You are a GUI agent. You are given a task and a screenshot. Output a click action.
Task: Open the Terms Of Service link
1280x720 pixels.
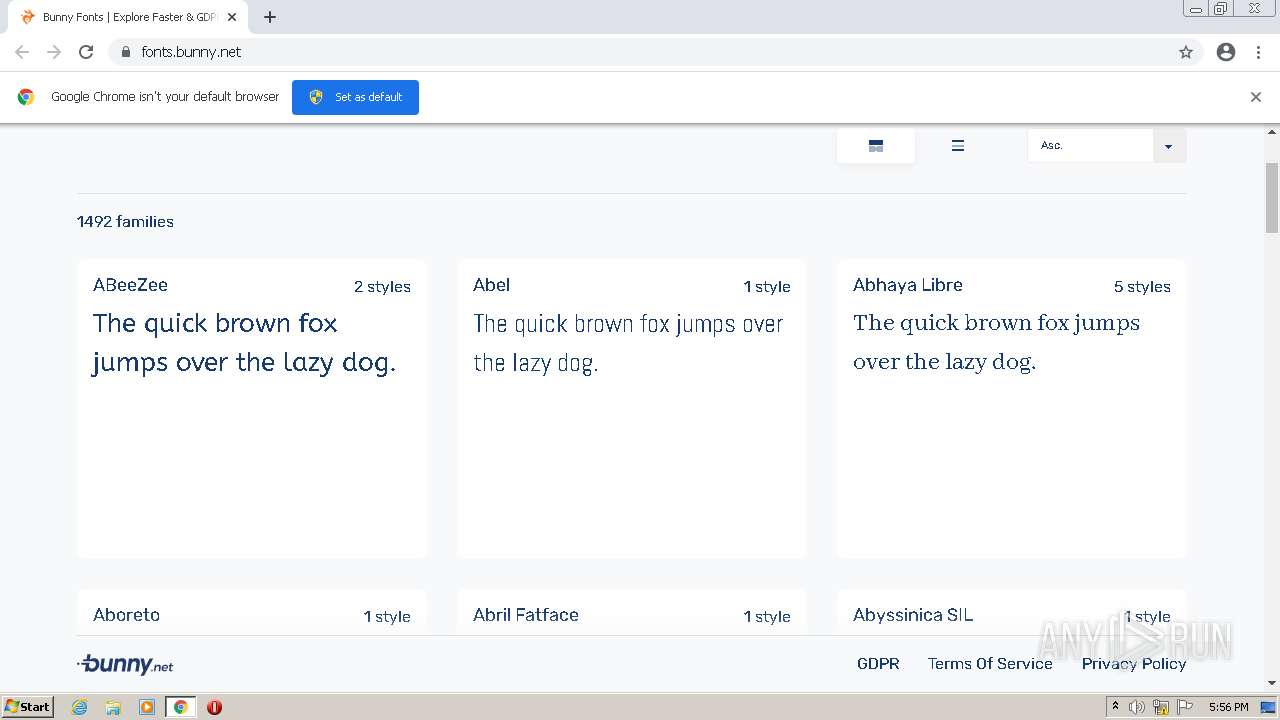(990, 664)
